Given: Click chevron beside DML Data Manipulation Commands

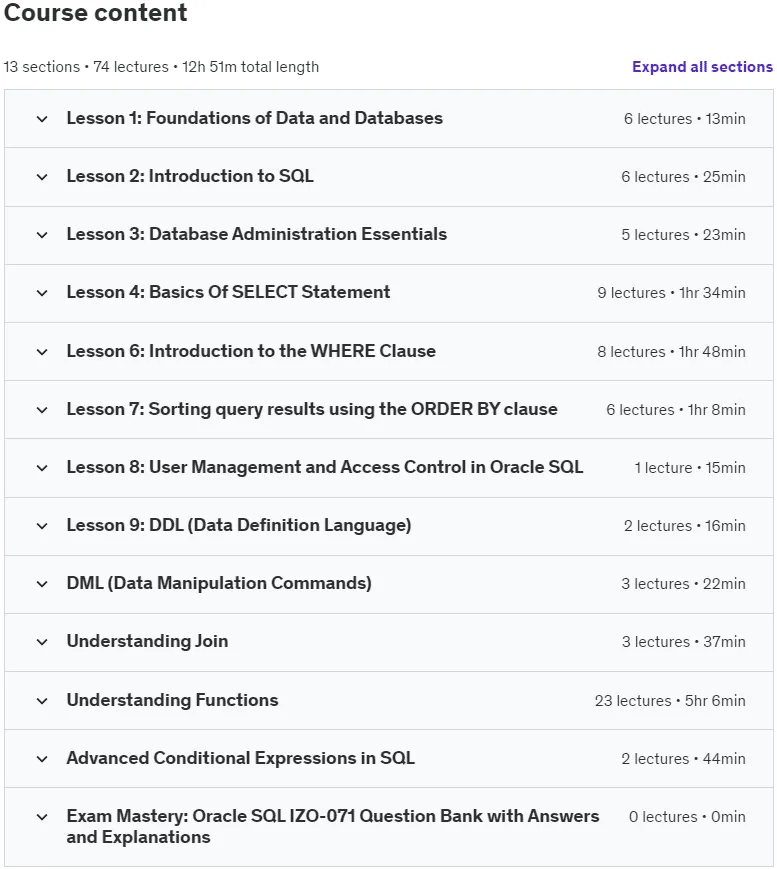Looking at the screenshot, I should (42, 584).
